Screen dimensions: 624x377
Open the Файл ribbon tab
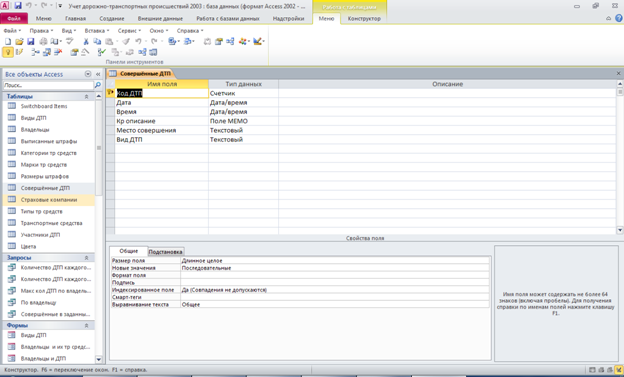point(14,18)
